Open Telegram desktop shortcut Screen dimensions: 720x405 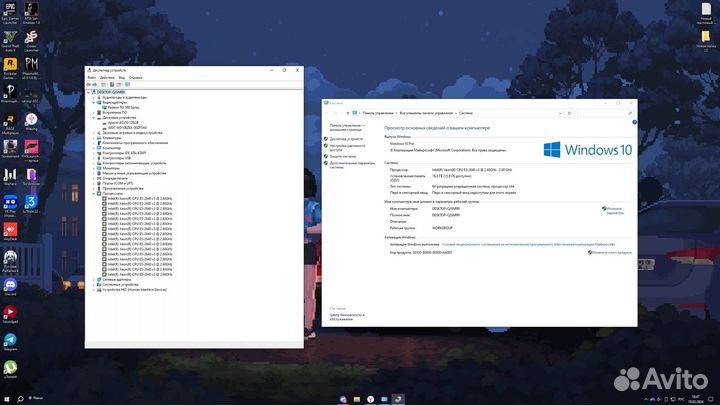click(10, 342)
